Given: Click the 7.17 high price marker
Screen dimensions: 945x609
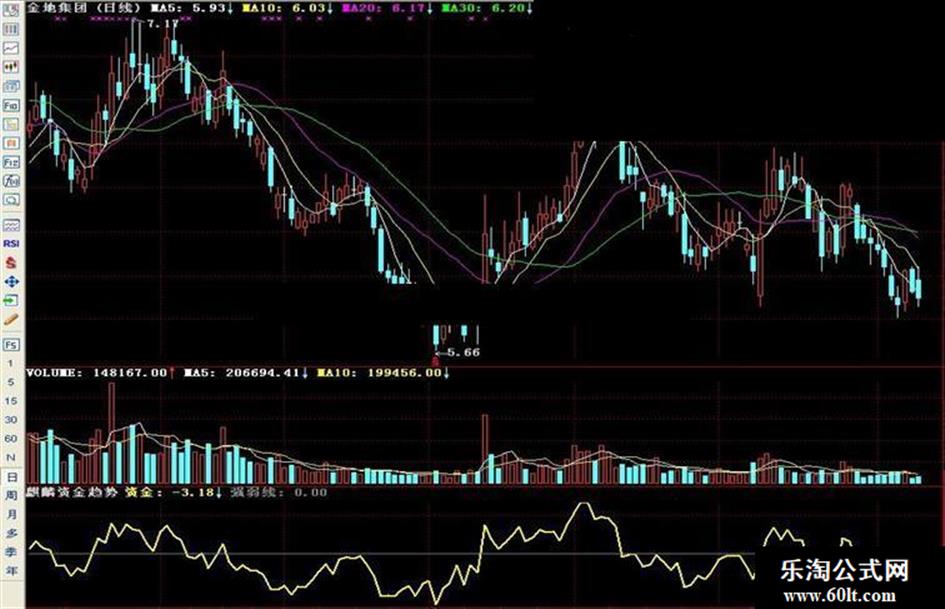Looking at the screenshot, I should (162, 24).
